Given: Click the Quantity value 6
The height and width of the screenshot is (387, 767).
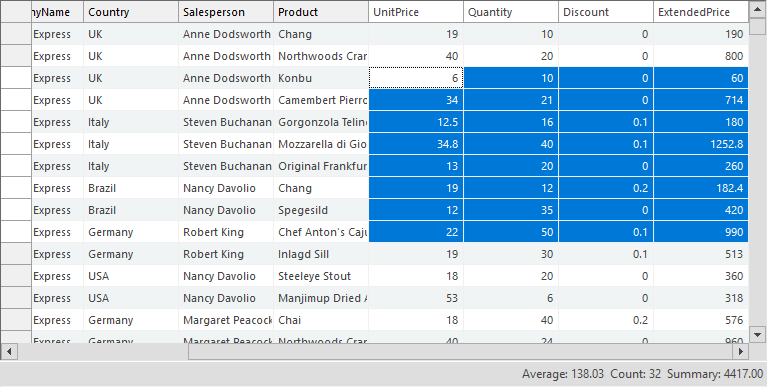Looking at the screenshot, I should pos(510,298).
